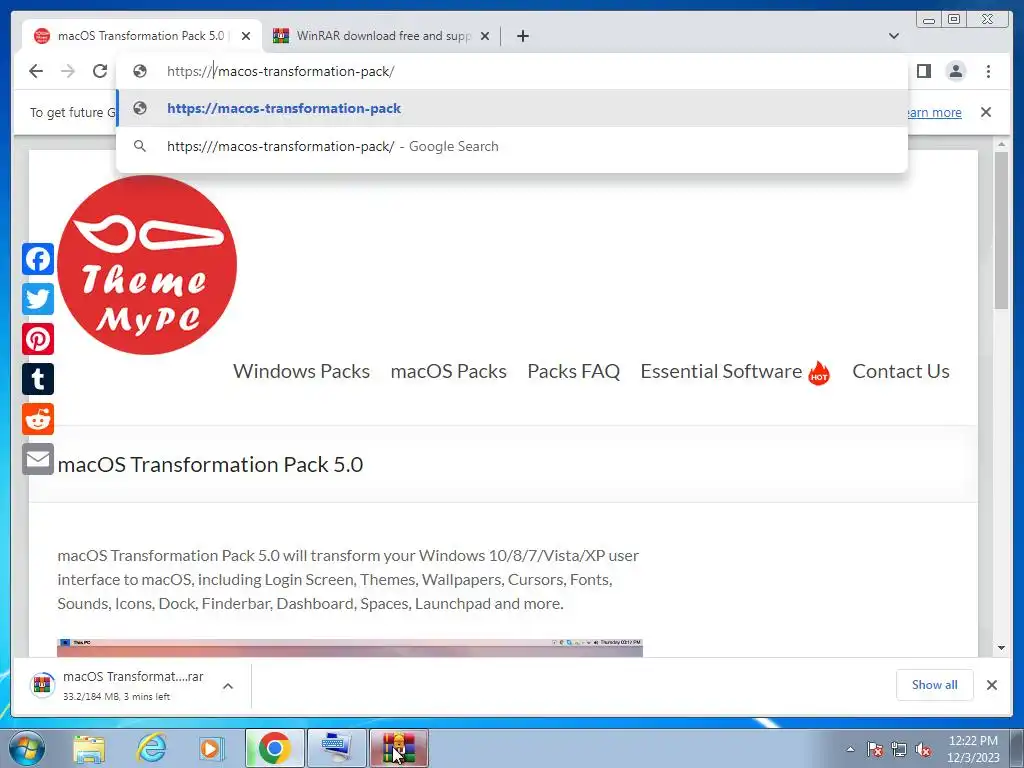Expand the download item options chevron
Screen dimensions: 1024x768
[x=228, y=686]
